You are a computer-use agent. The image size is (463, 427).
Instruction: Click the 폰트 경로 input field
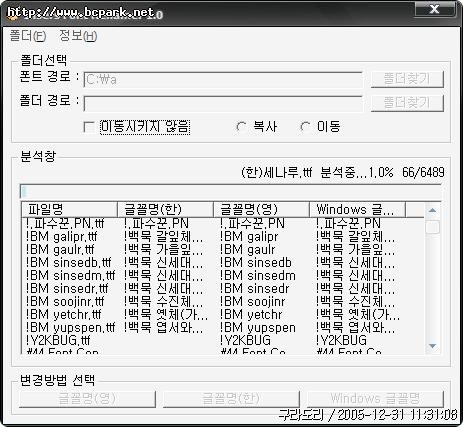tap(223, 80)
